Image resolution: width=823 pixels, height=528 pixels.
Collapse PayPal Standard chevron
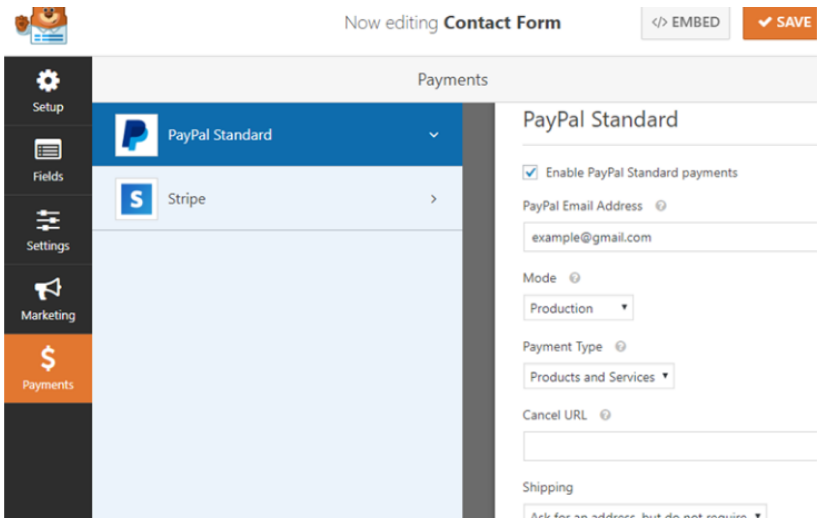(x=434, y=135)
